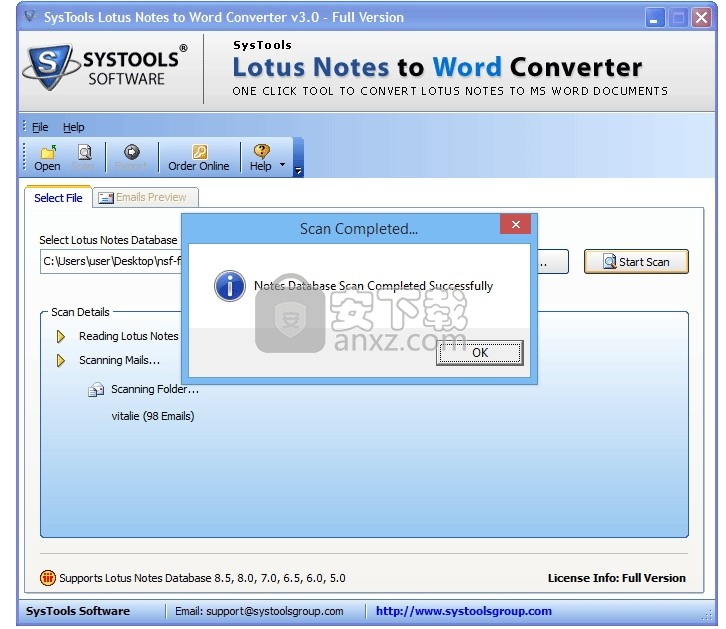The width and height of the screenshot is (726, 629).
Task: Select the vitalie (98 Emails) entry
Action: pyautogui.click(x=153, y=416)
